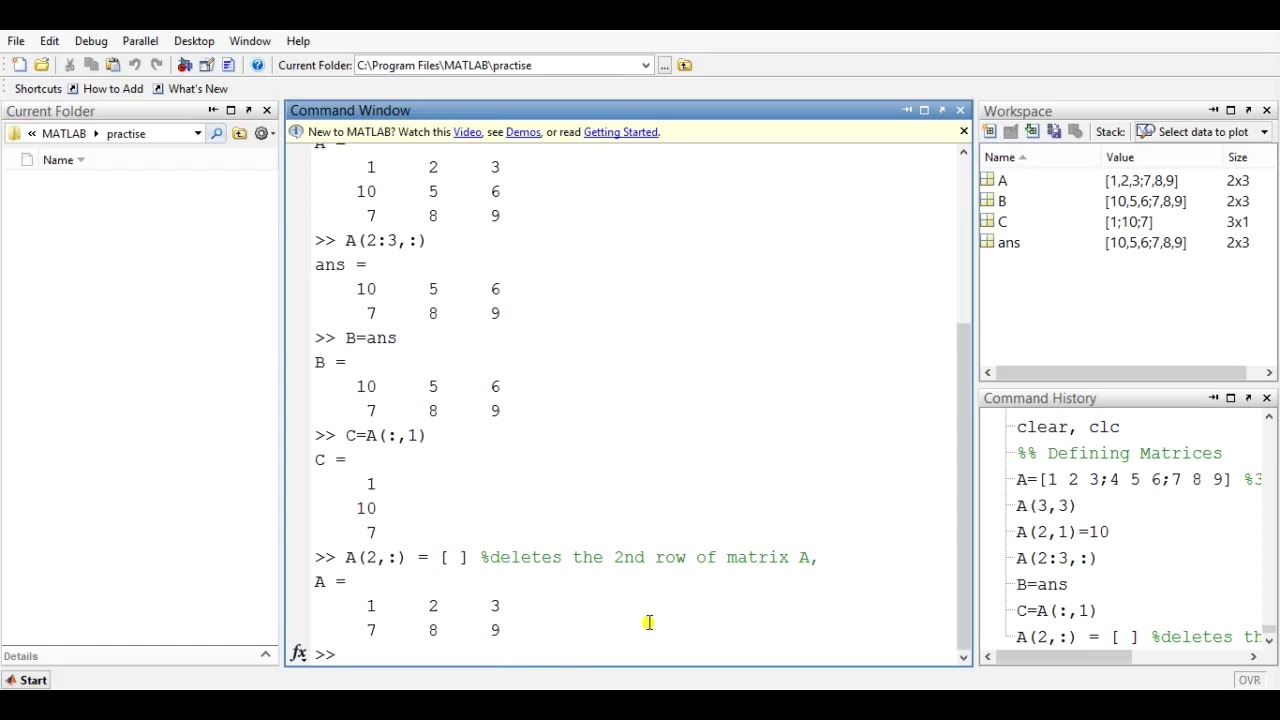Click the Open file folder icon
The image size is (1280, 720).
[41, 65]
